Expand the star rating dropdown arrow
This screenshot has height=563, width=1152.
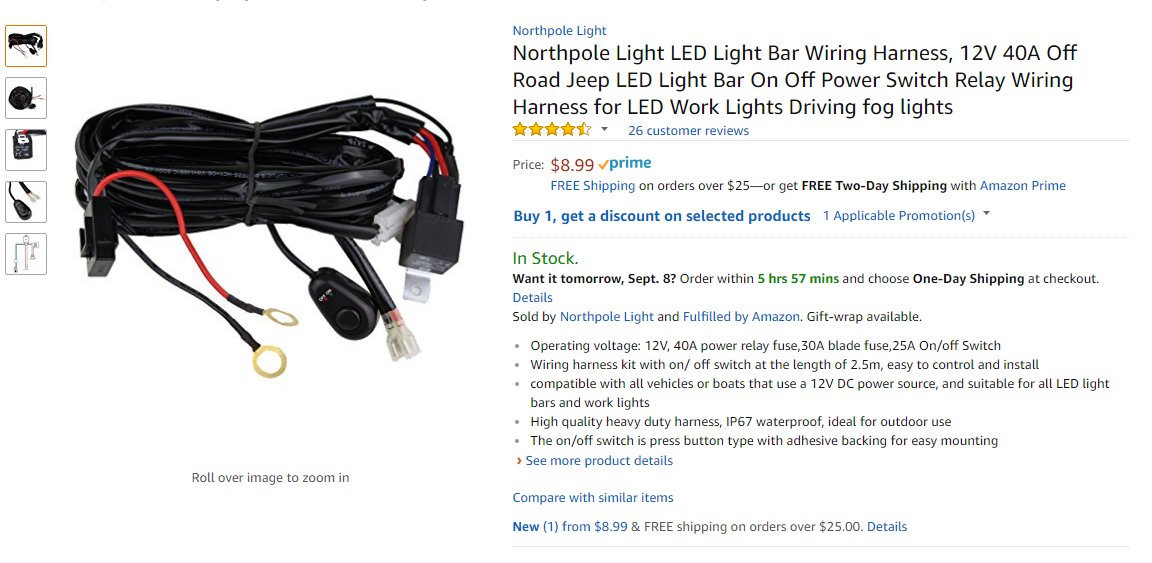point(605,129)
